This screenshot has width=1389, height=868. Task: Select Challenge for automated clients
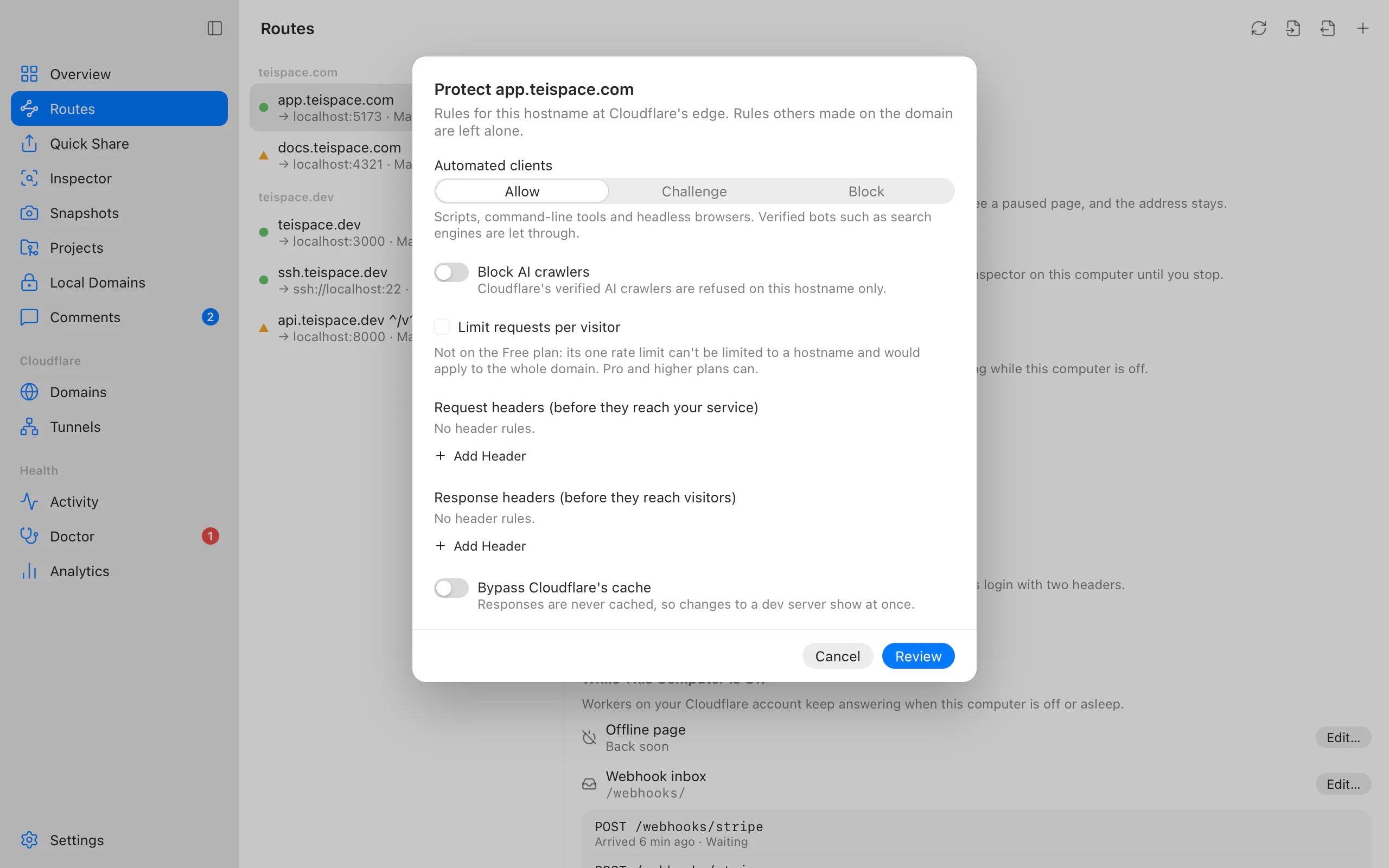[694, 191]
